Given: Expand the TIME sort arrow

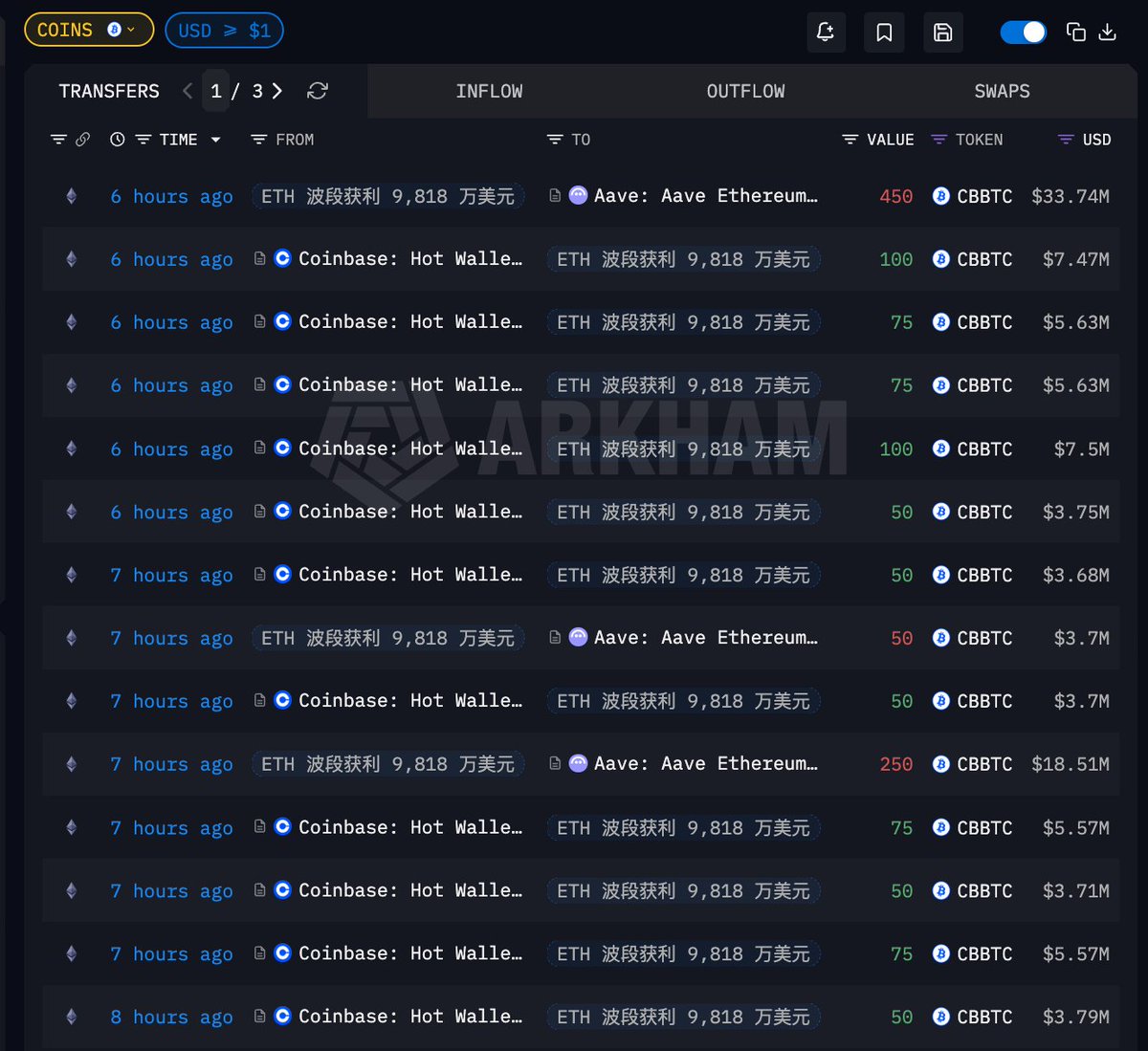Looking at the screenshot, I should 216,140.
